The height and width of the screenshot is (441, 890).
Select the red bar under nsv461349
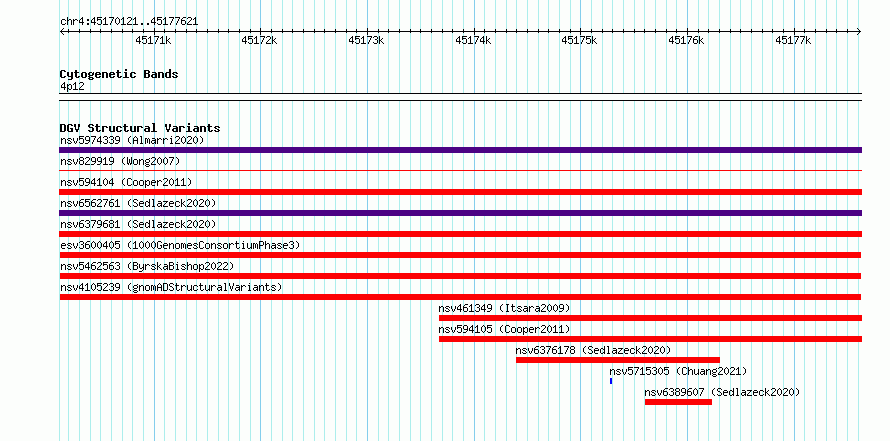click(650, 318)
